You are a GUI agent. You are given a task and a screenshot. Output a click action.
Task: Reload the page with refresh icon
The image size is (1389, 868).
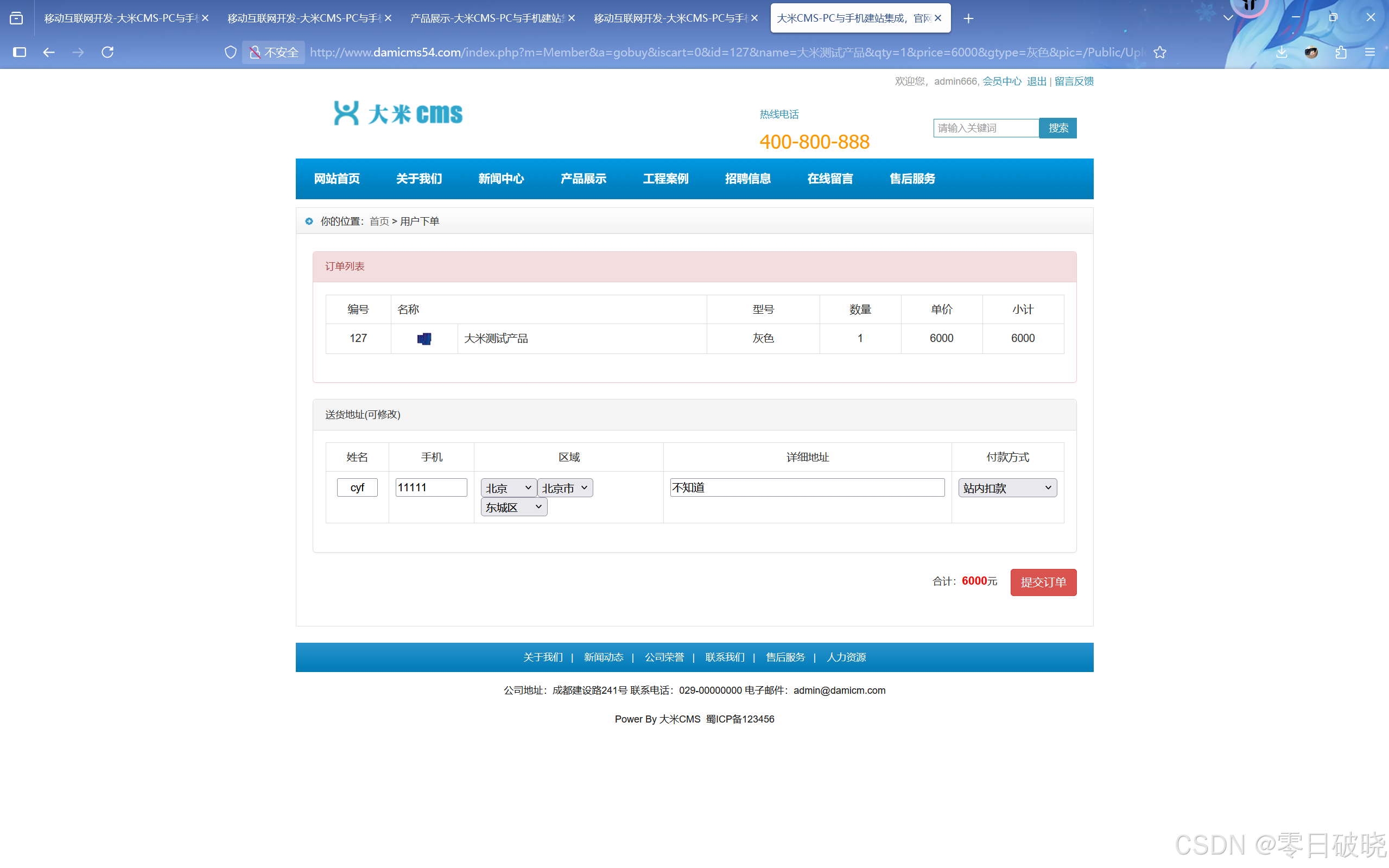click(107, 52)
